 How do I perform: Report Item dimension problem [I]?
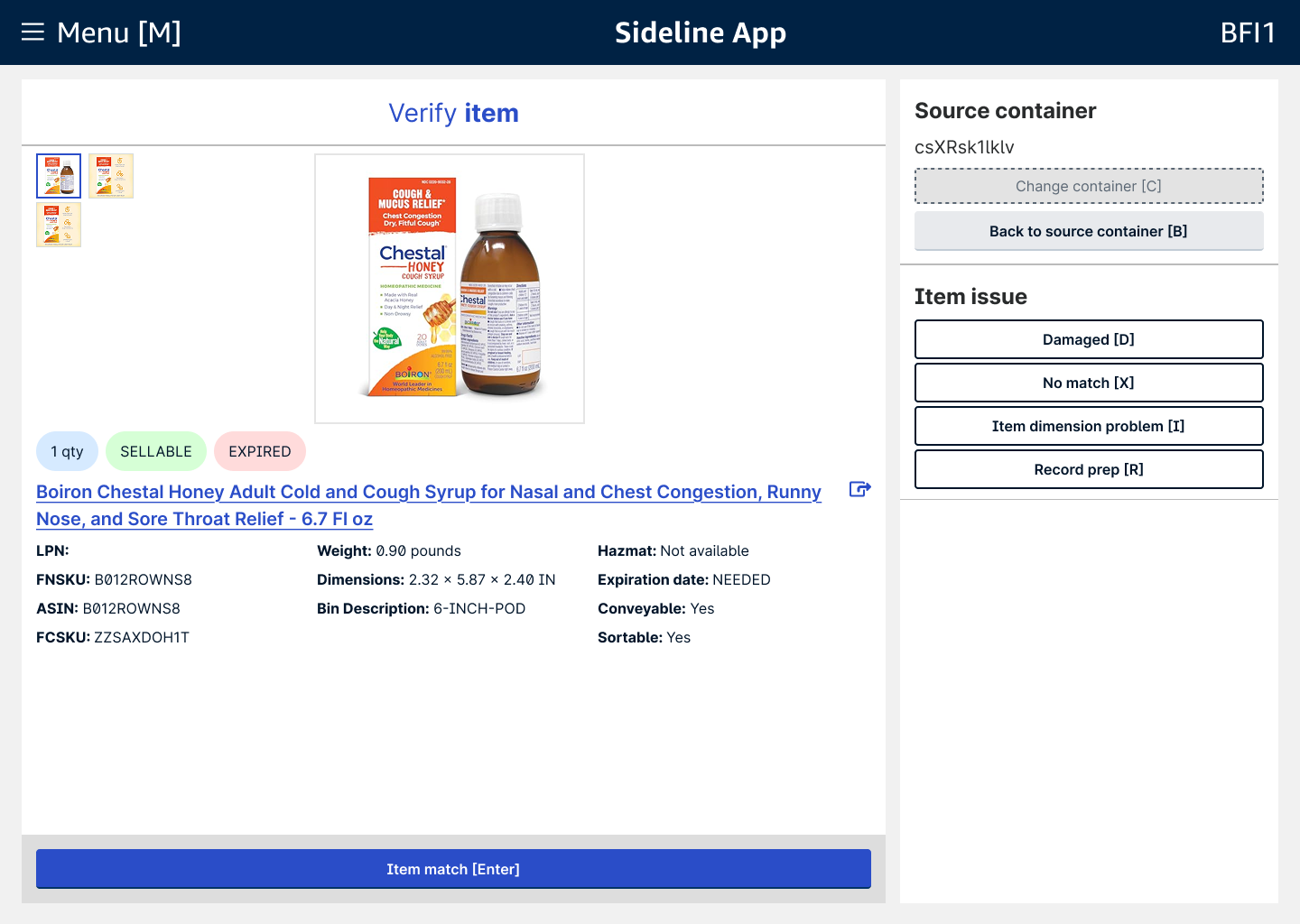pos(1089,426)
